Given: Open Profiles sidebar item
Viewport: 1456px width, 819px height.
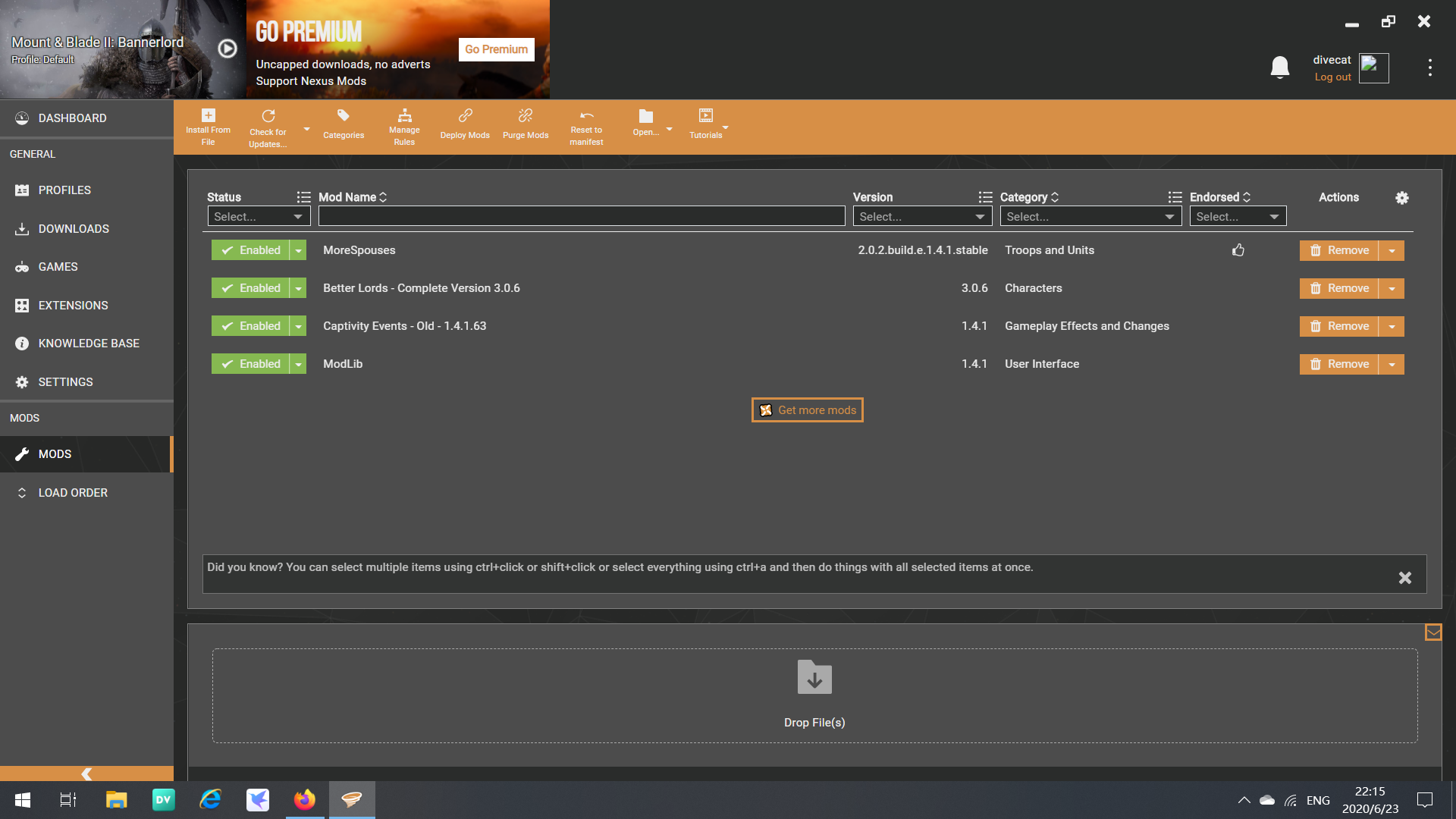Looking at the screenshot, I should tap(86, 190).
